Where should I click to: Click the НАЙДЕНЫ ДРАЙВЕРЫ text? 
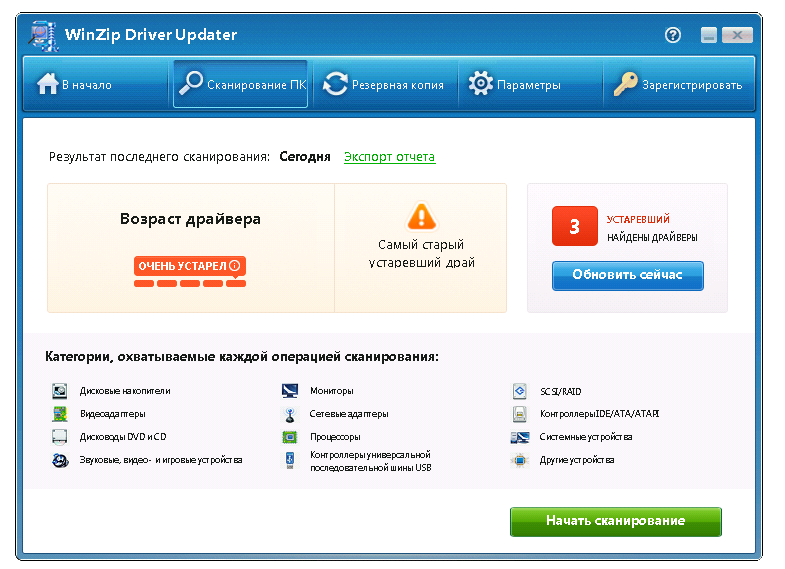coord(652,238)
